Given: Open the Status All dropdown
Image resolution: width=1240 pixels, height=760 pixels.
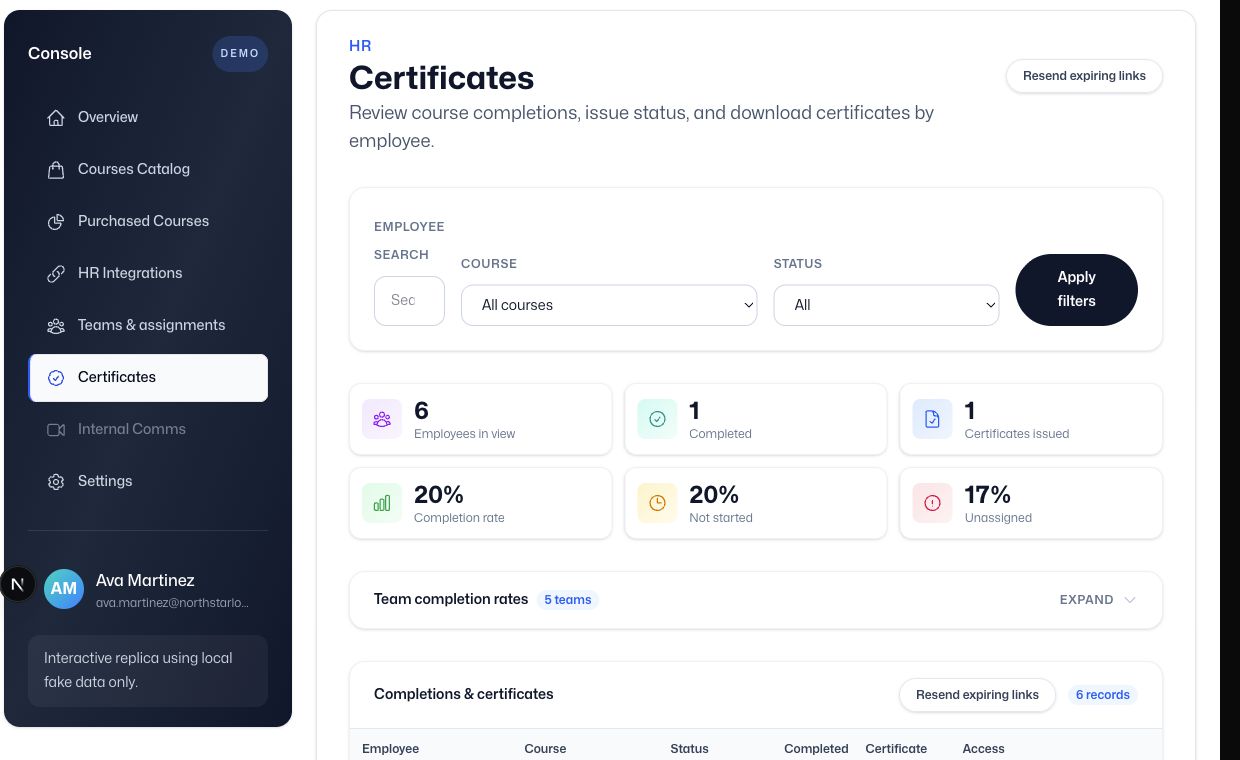Looking at the screenshot, I should pyautogui.click(x=886, y=305).
